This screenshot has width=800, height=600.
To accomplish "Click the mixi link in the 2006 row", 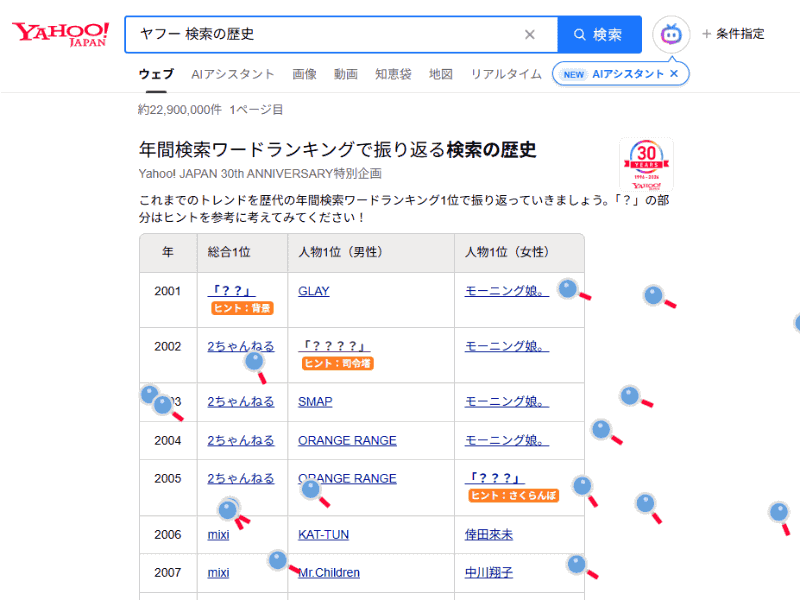I will coord(217,535).
